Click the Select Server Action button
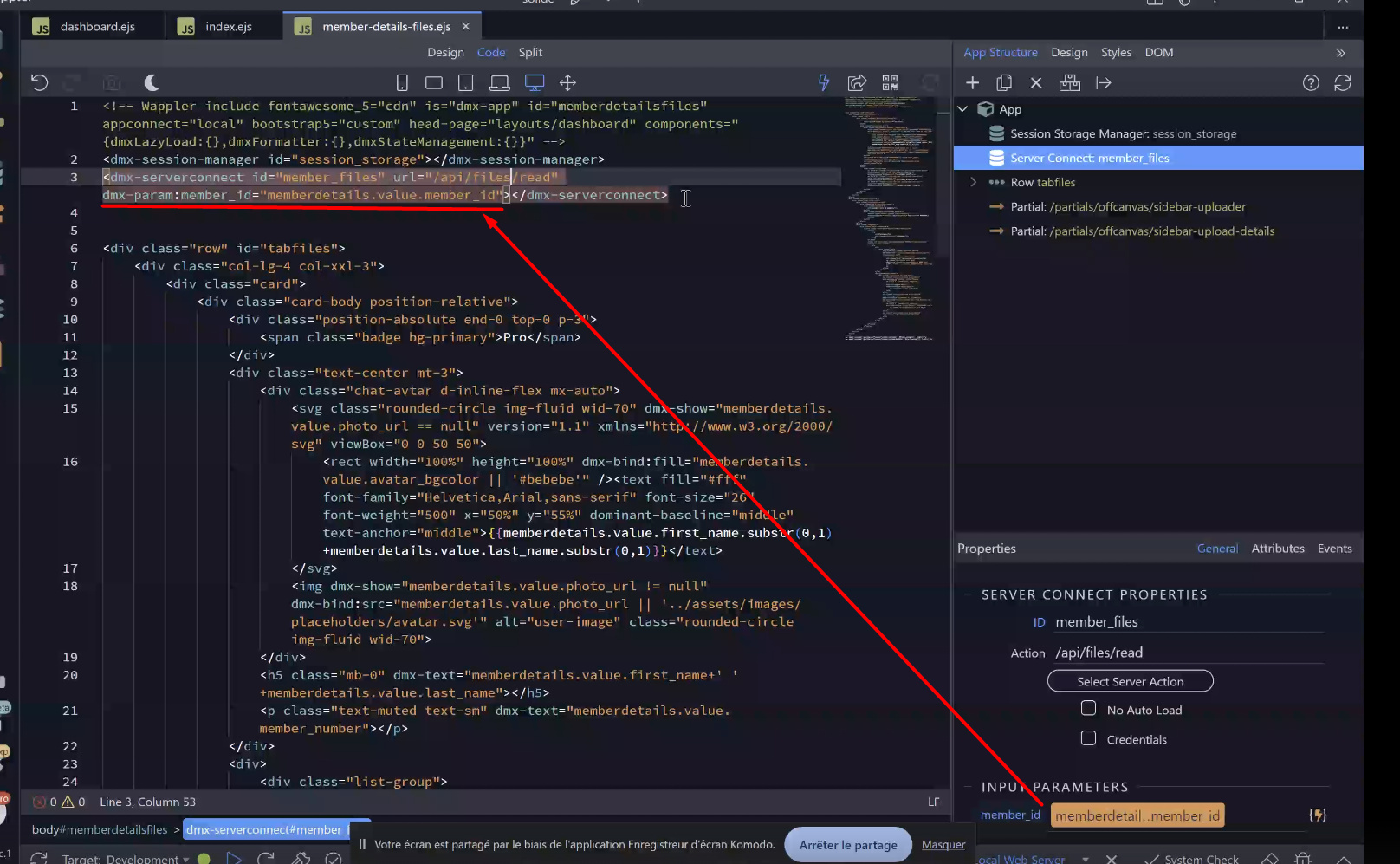Screen dimensions: 1400x864 [x=1130, y=681]
